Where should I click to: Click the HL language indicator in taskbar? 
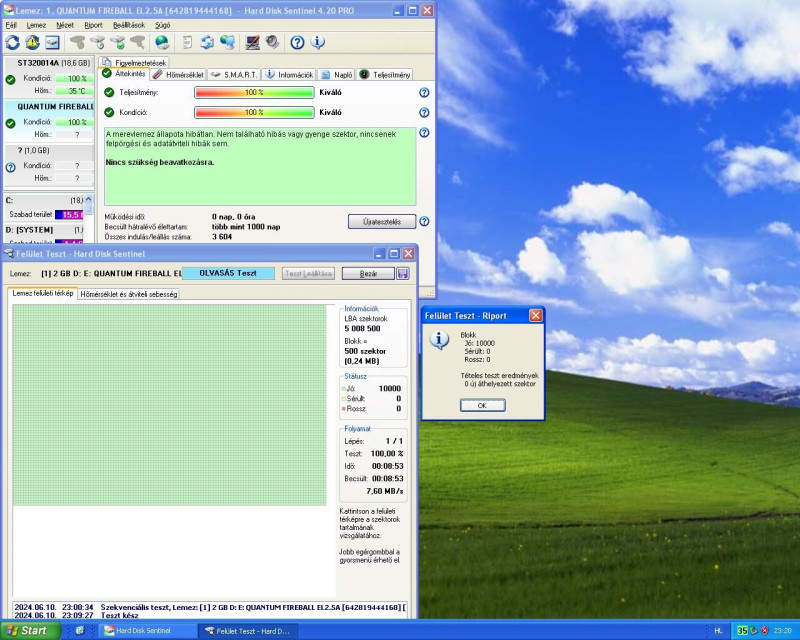[718, 631]
